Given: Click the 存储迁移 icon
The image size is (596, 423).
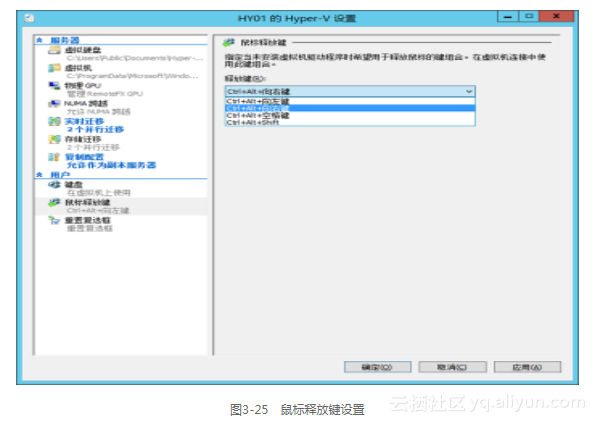Looking at the screenshot, I should [x=54, y=139].
